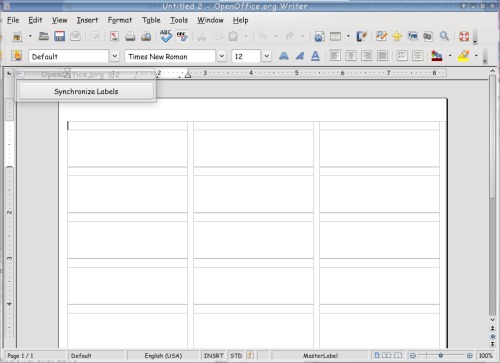The width and height of the screenshot is (500, 363).
Task: Click the Hyperlink icon
Action: coord(319,36)
